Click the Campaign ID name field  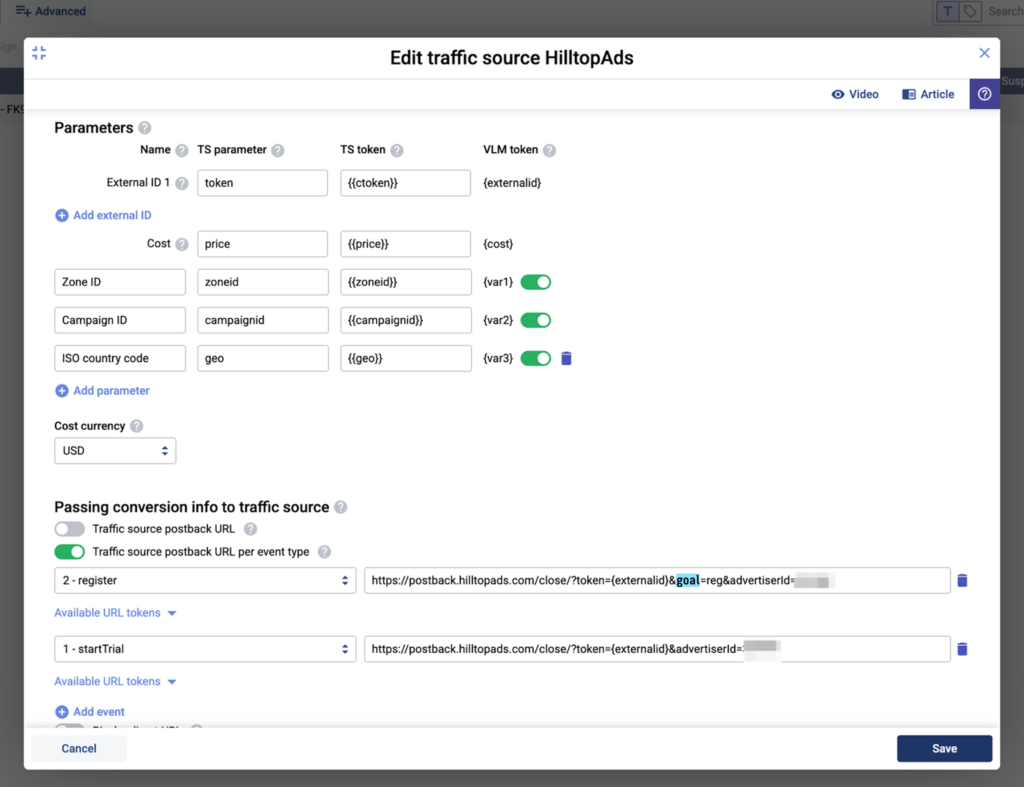tap(120, 320)
